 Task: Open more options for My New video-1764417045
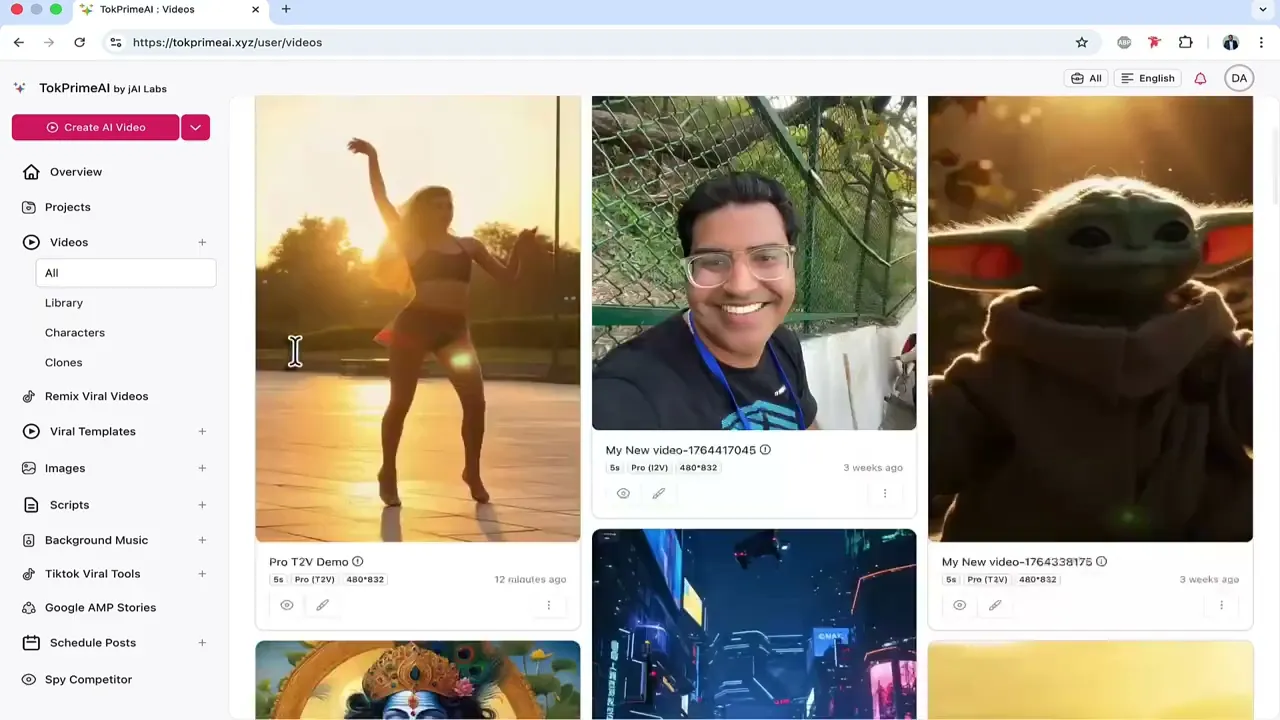(884, 493)
